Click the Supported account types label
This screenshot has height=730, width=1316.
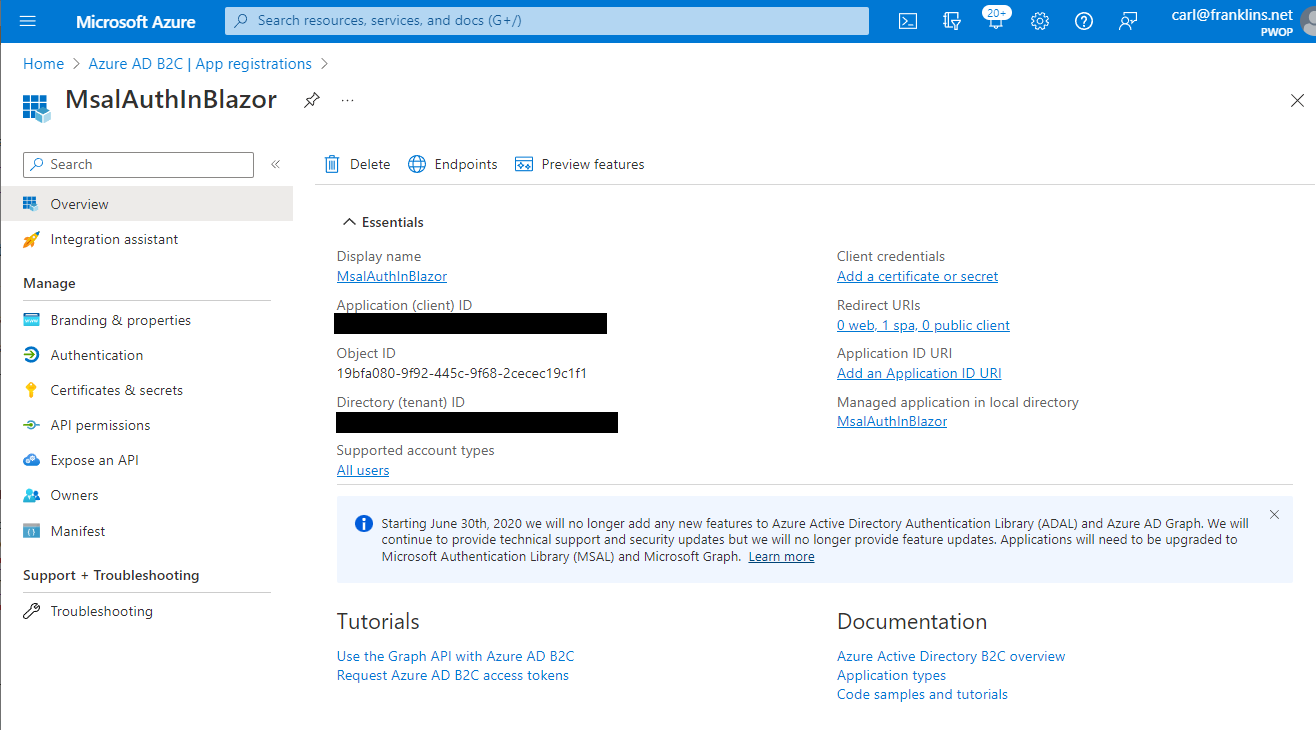coord(416,451)
